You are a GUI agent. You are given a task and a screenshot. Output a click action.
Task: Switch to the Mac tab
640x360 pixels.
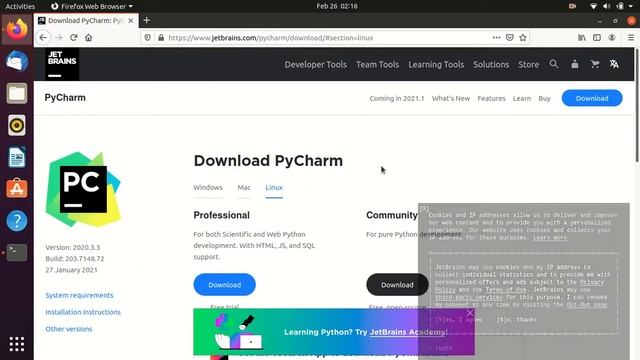[x=244, y=188]
